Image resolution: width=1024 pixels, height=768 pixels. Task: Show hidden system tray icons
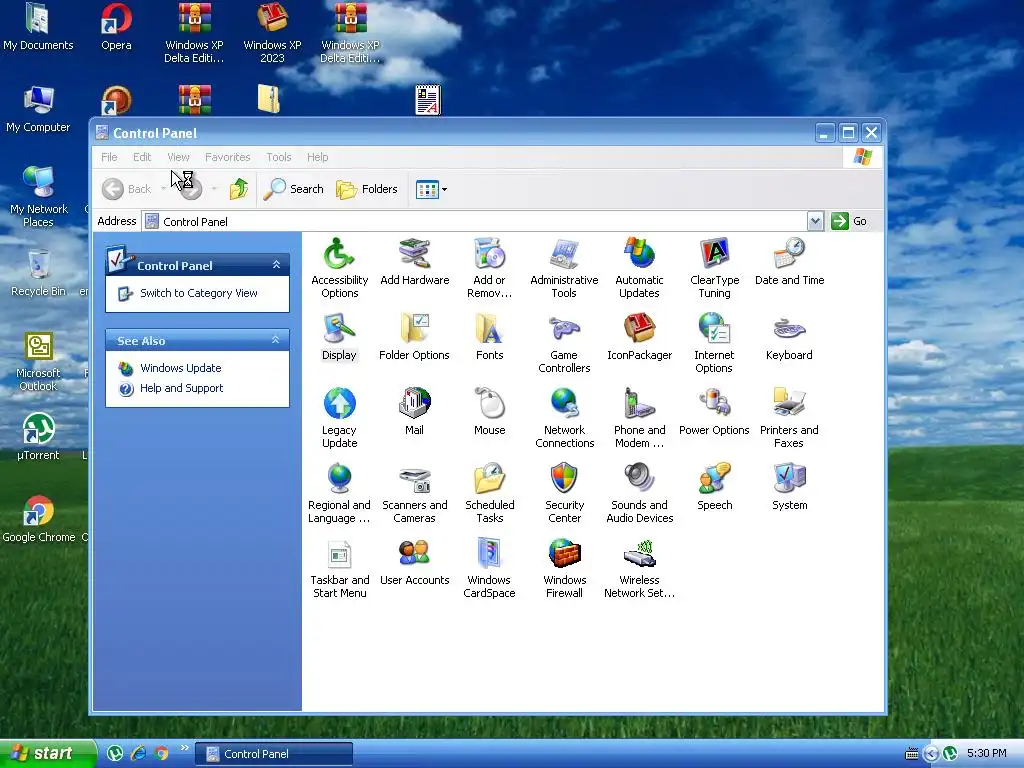931,754
